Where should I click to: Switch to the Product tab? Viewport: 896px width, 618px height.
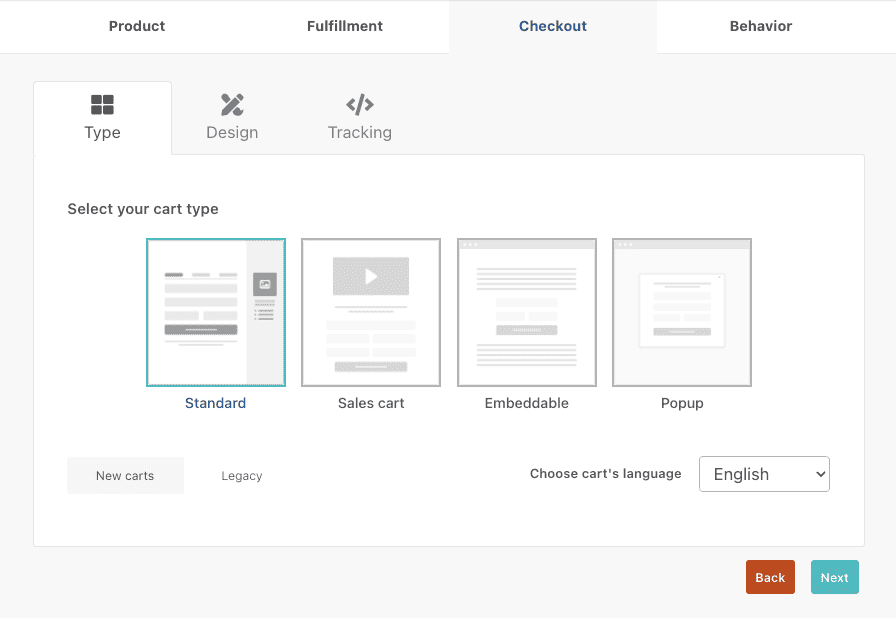(x=136, y=26)
